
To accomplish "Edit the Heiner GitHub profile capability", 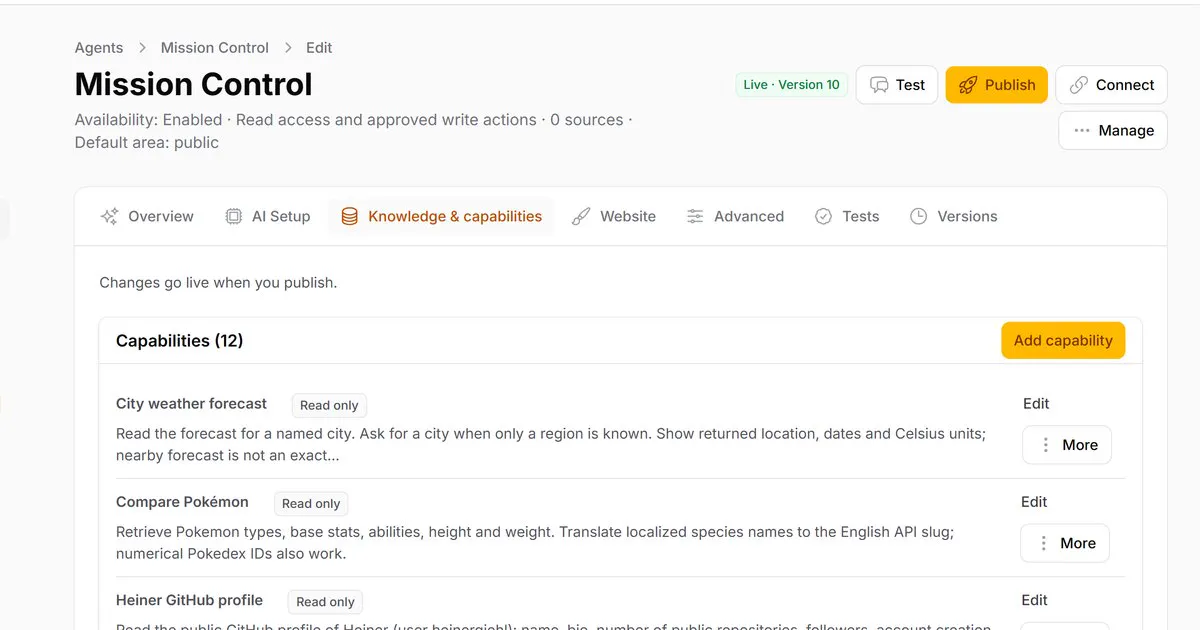I will pyautogui.click(x=1034, y=600).
